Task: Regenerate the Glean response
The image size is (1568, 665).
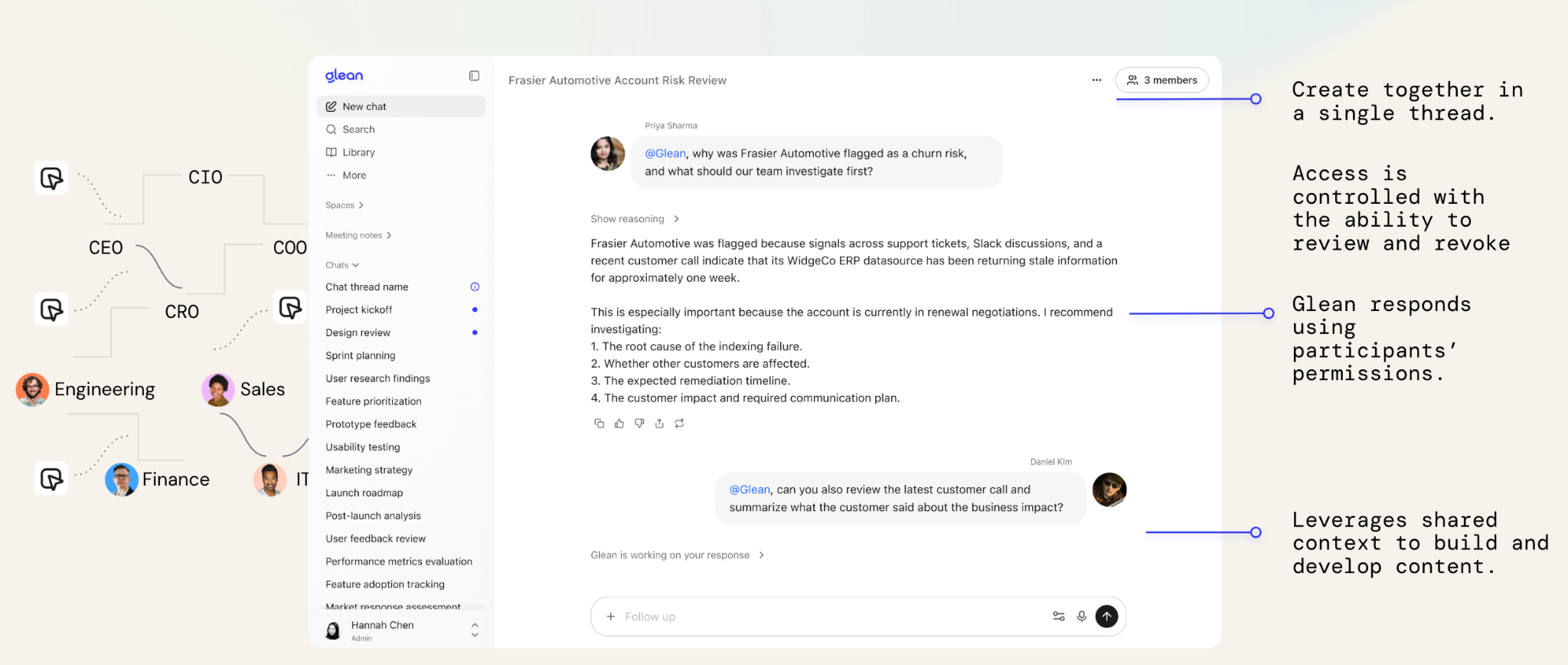Action: point(679,423)
